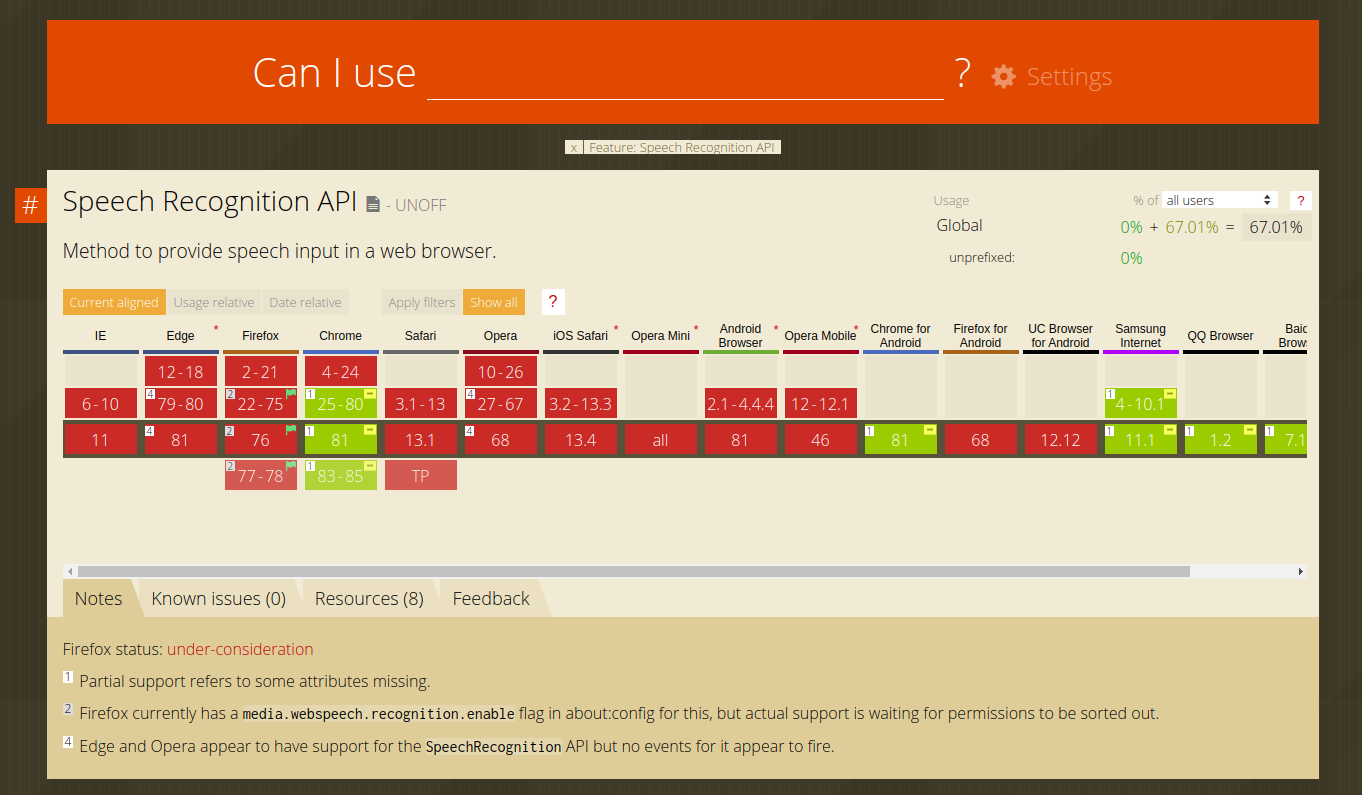The image size is (1362, 795).
Task: Click the scrollbar left arrow
Action: click(x=69, y=571)
